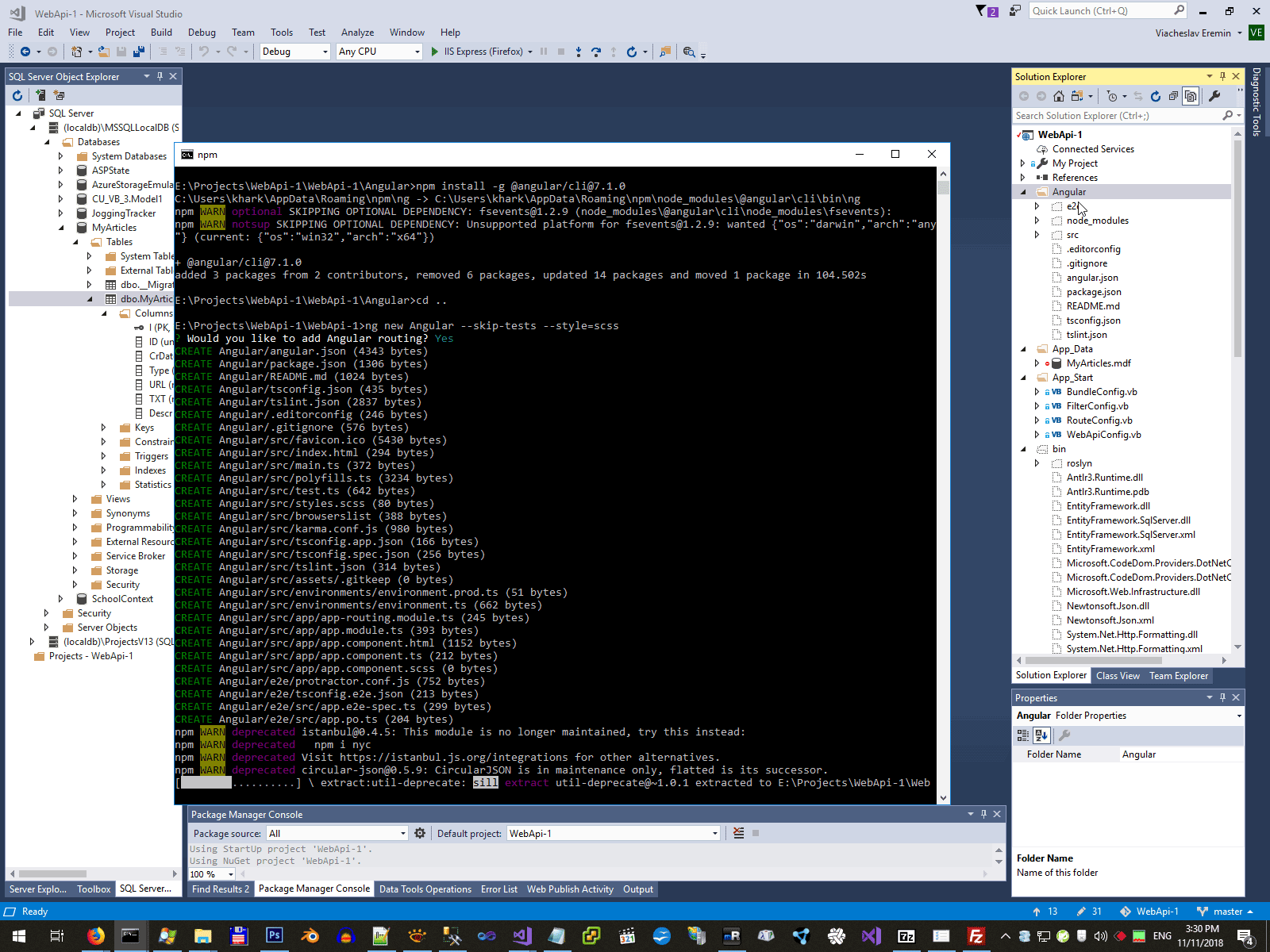This screenshot has width=1270, height=952.
Task: Click the Categorized icon in Properties panel
Action: 1023,735
